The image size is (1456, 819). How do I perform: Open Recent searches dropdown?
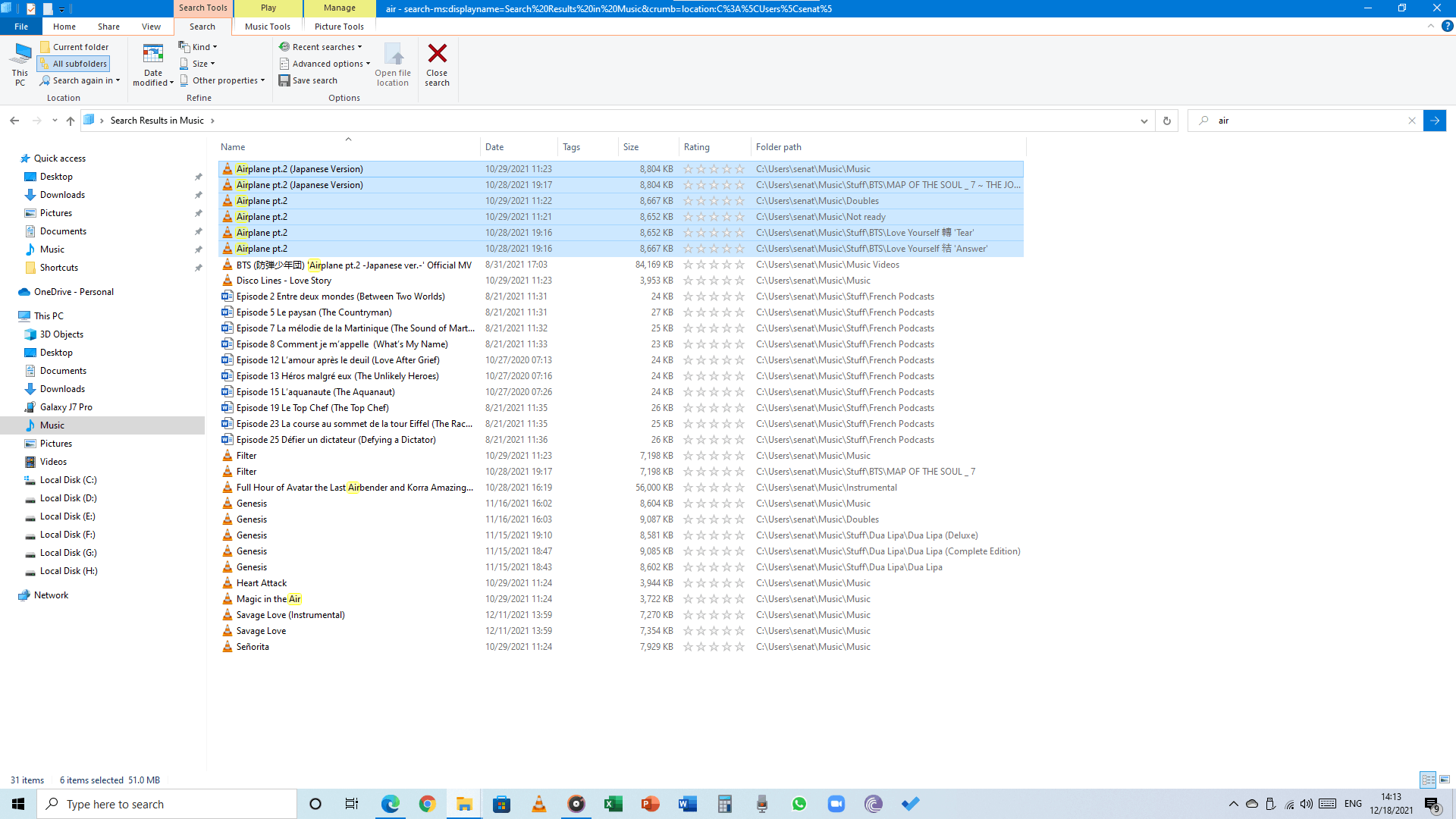[x=321, y=47]
